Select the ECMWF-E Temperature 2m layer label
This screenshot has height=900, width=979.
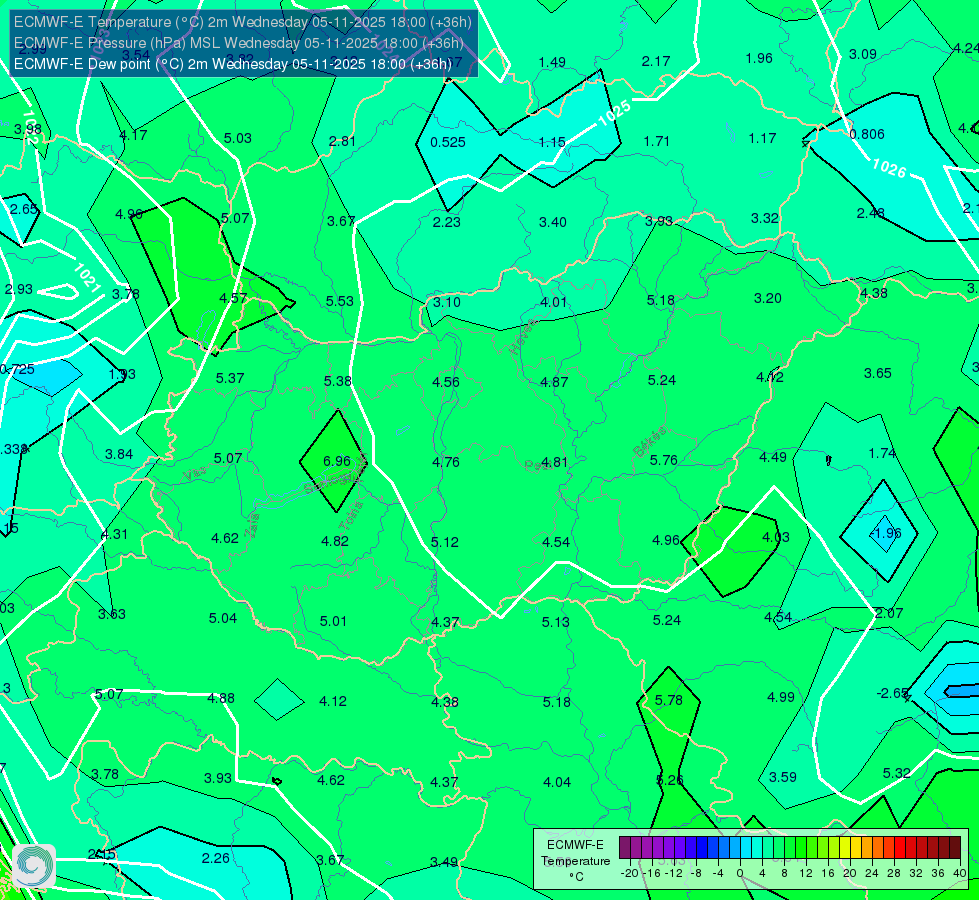pos(242,22)
